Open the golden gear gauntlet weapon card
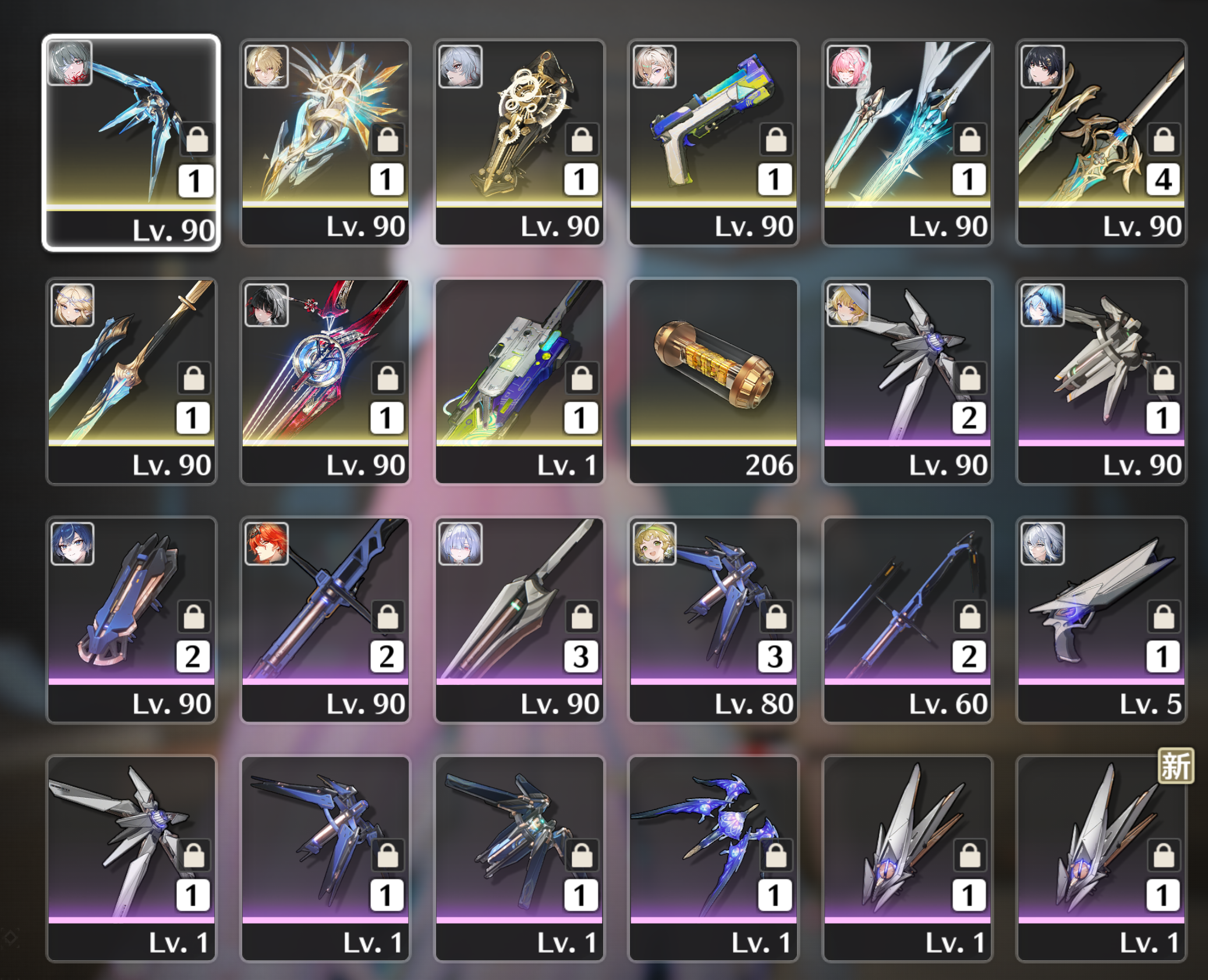 click(x=519, y=143)
